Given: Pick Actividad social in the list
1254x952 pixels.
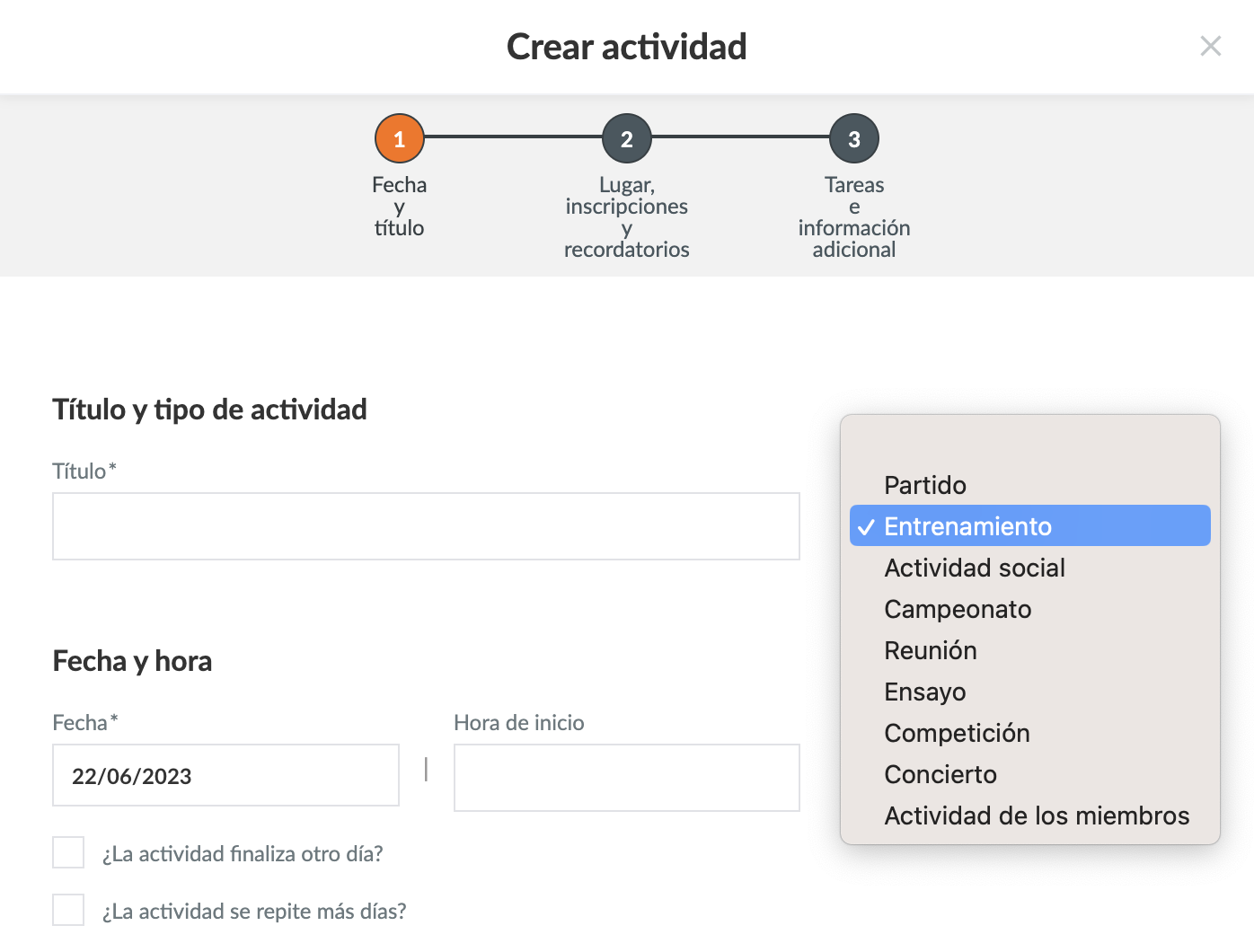Looking at the screenshot, I should pyautogui.click(x=975, y=568).
